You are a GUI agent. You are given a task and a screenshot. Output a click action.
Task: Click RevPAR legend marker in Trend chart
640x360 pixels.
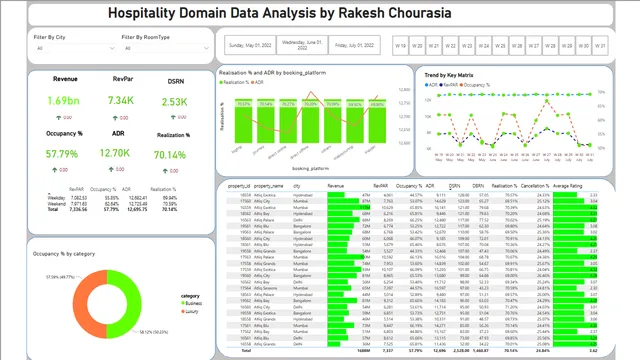tap(441, 85)
